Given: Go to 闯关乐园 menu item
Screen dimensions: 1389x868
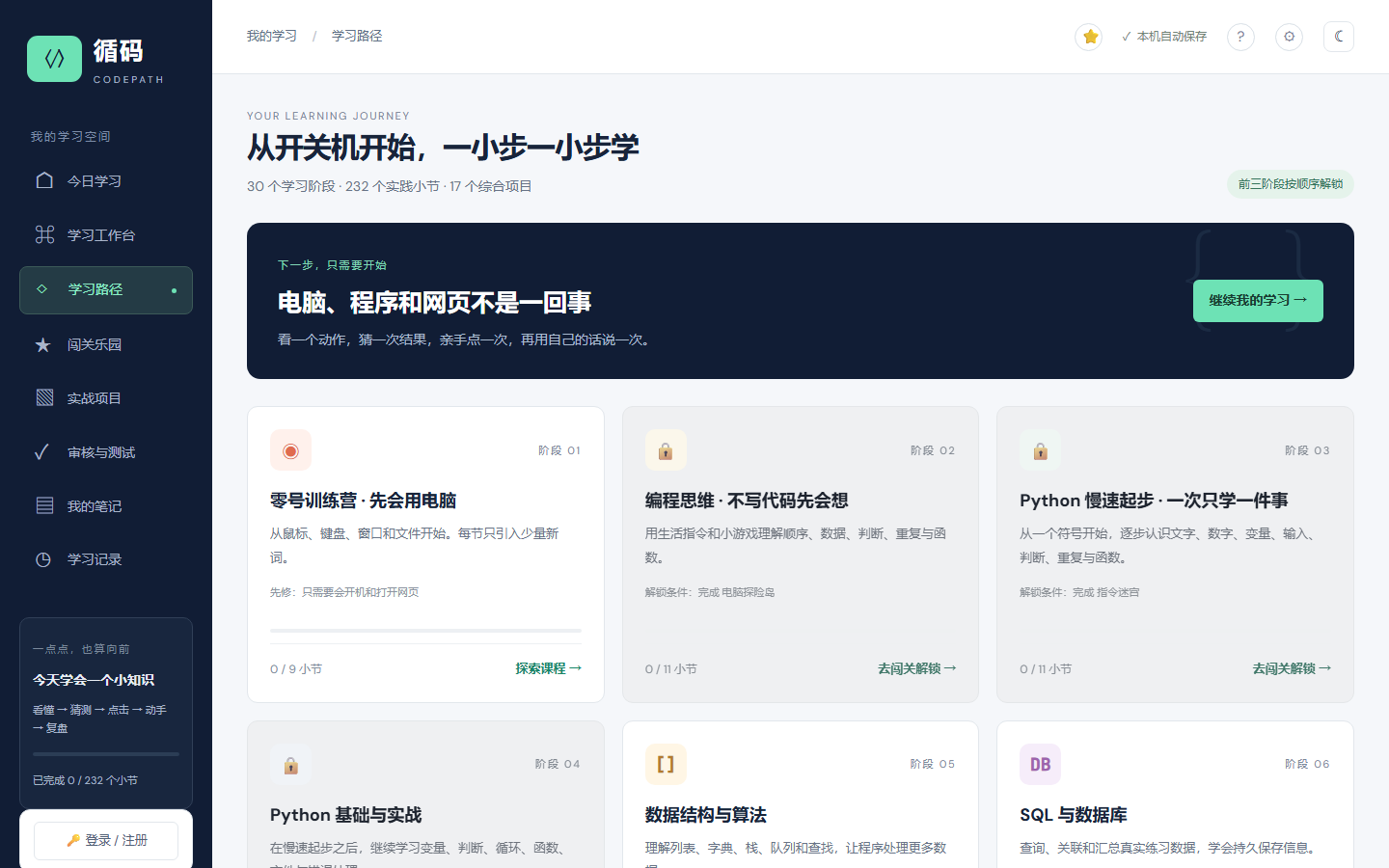Looking at the screenshot, I should pos(106,344).
